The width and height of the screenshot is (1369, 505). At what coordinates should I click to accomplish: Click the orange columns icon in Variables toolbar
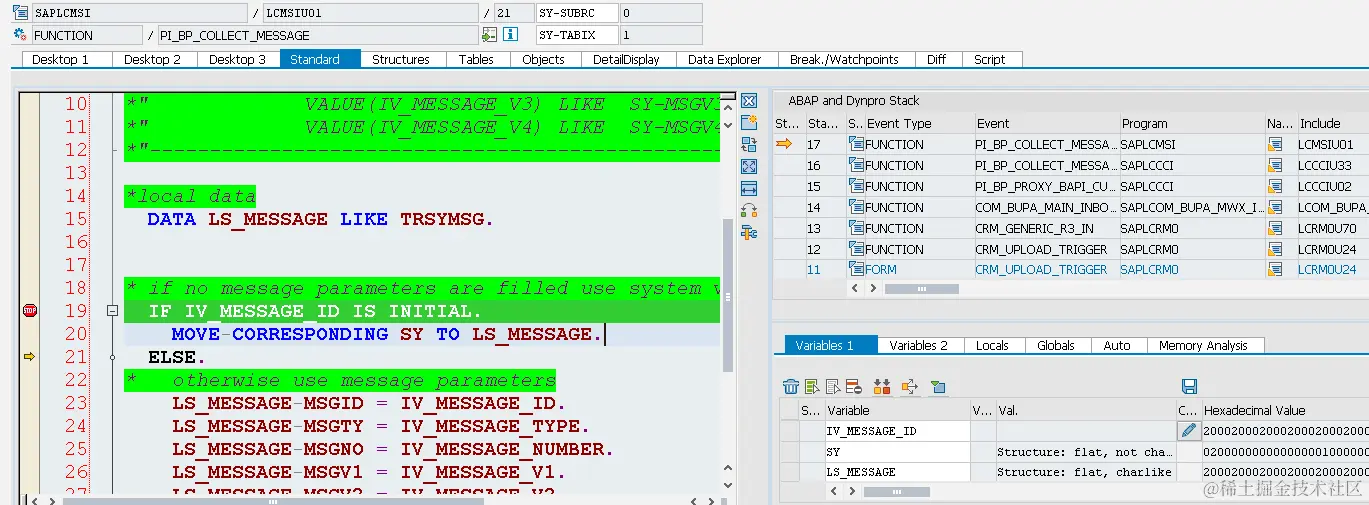(882, 387)
